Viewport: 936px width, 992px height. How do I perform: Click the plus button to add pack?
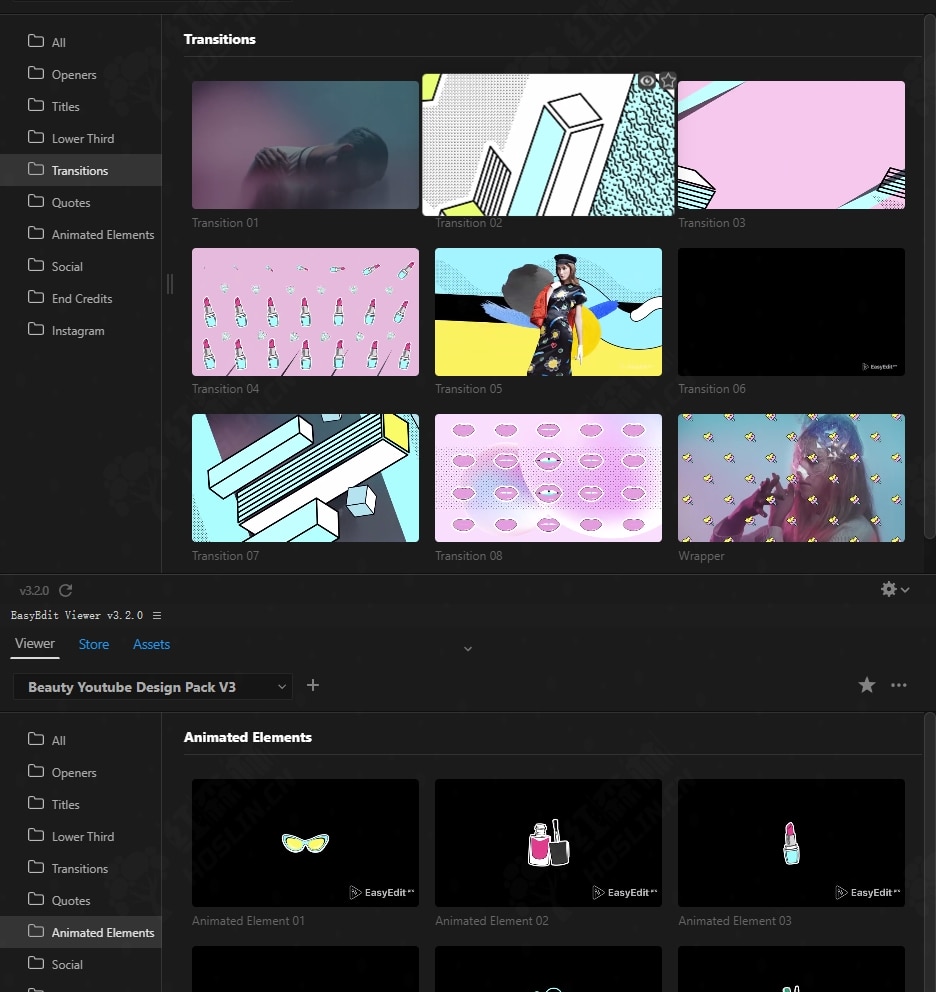(313, 685)
